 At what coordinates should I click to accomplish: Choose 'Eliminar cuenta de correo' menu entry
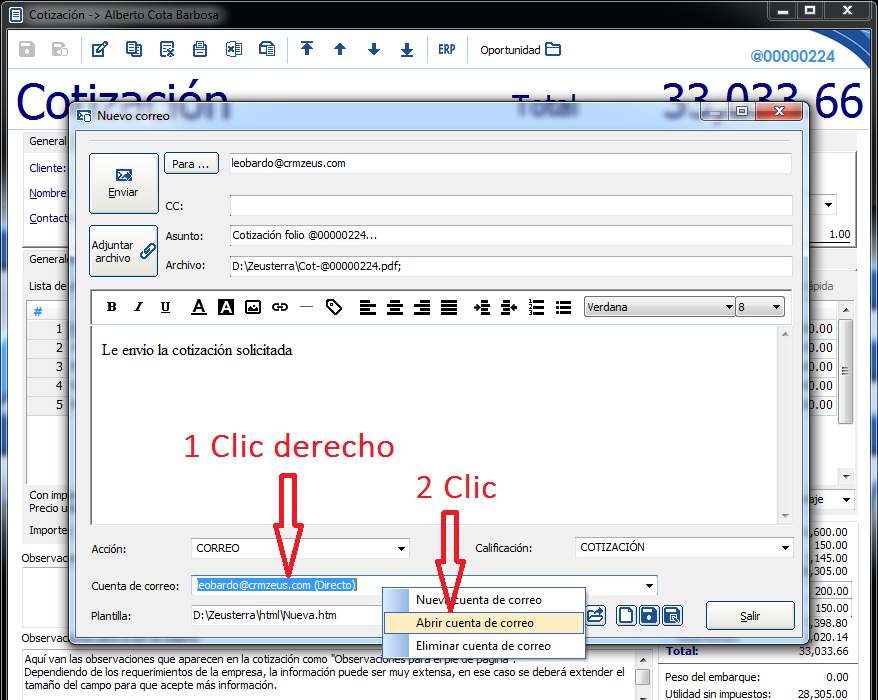pos(483,646)
